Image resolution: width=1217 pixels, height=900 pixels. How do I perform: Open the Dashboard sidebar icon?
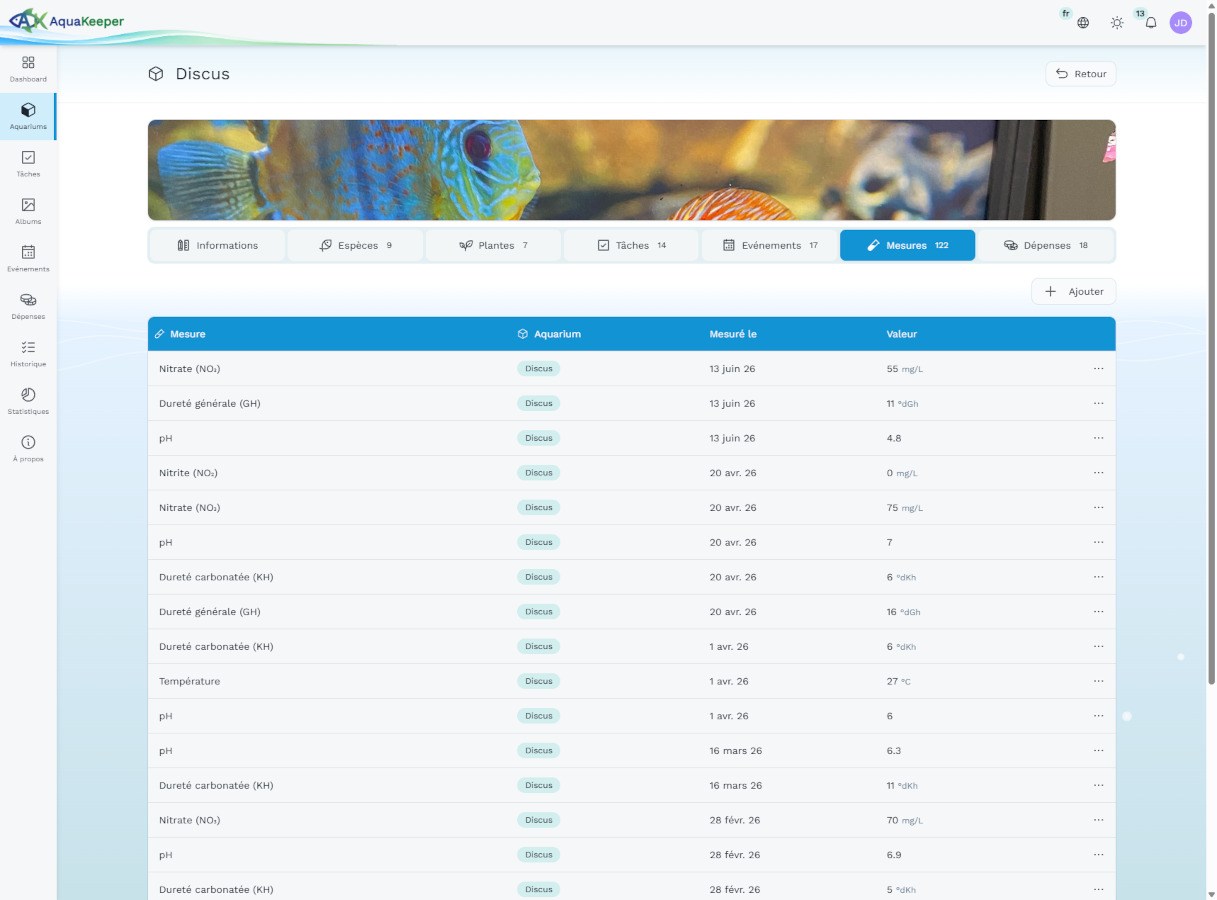pos(28,69)
